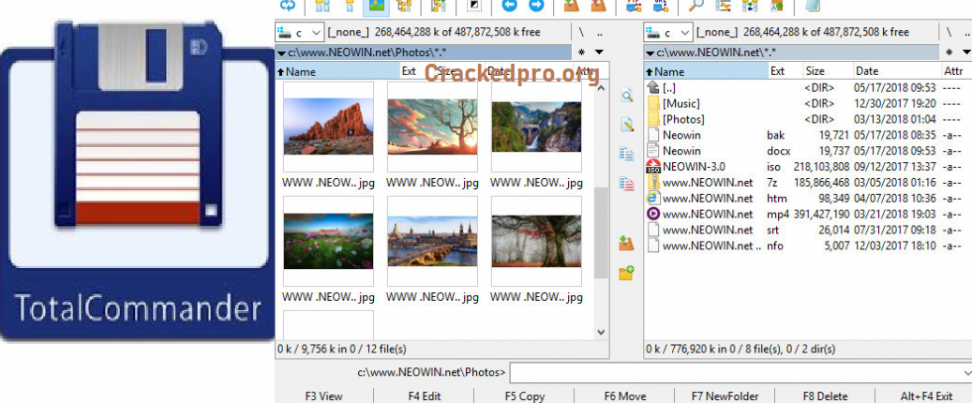Go back with the blue left arrow
This screenshot has height=403, width=972.
pyautogui.click(x=510, y=6)
